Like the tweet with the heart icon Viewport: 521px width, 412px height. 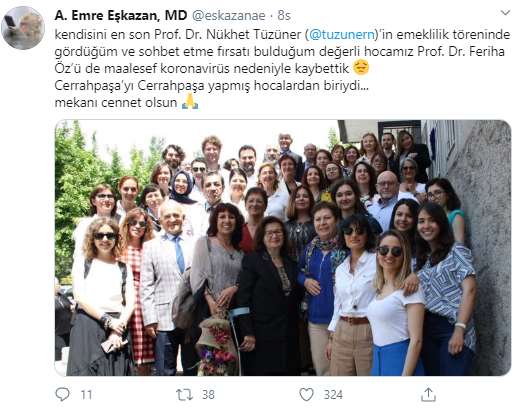point(306,395)
